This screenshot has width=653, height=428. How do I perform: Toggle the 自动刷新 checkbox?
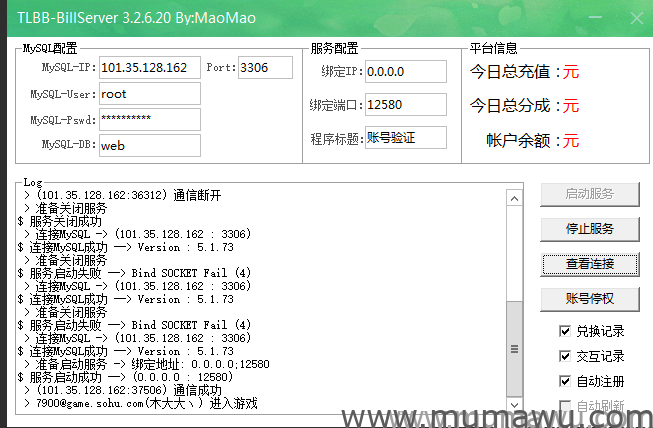click(566, 405)
